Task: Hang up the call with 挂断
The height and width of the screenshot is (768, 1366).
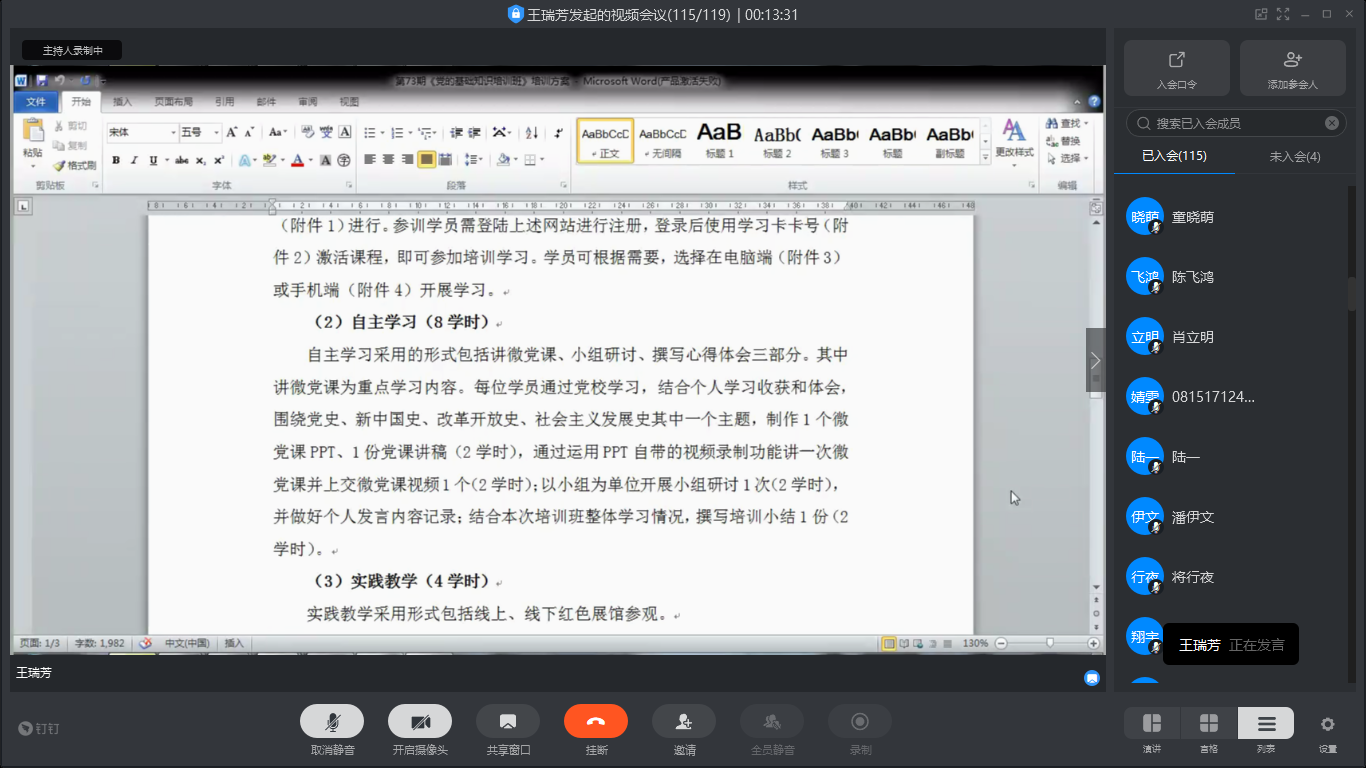Action: [596, 722]
